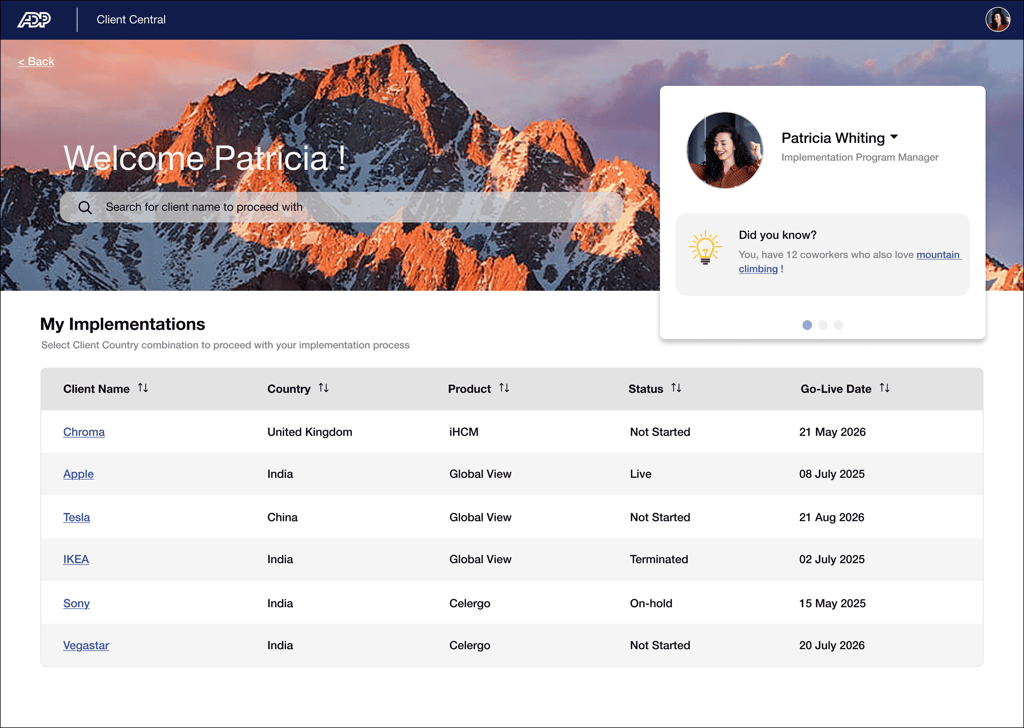Click the ADP logo in the header
The image size is (1024, 728).
34,20
